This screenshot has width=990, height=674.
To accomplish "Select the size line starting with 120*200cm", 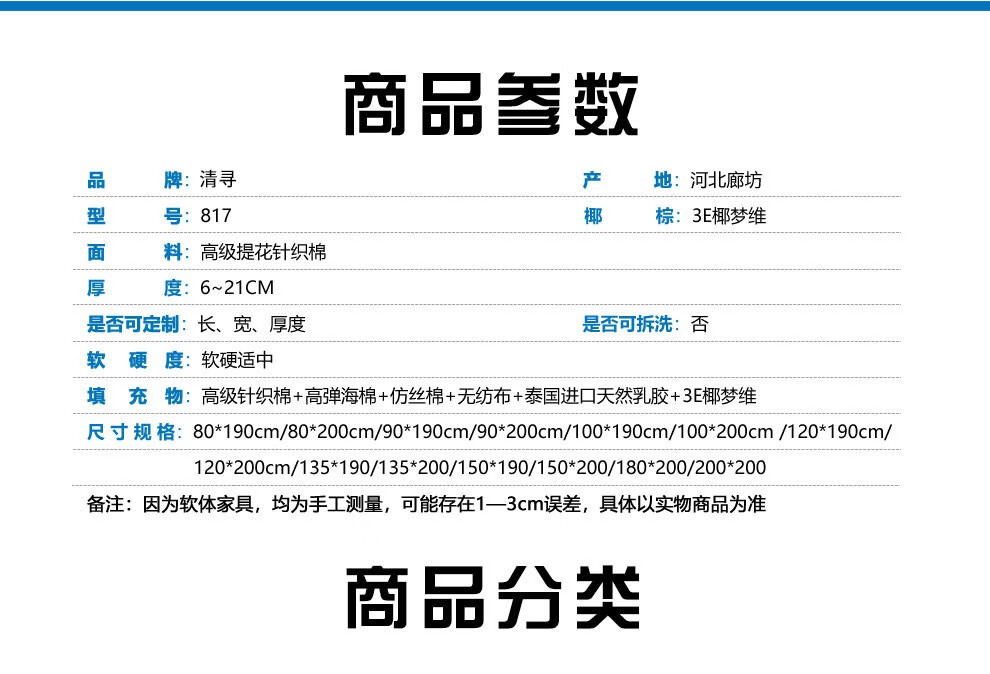I will (479, 468).
